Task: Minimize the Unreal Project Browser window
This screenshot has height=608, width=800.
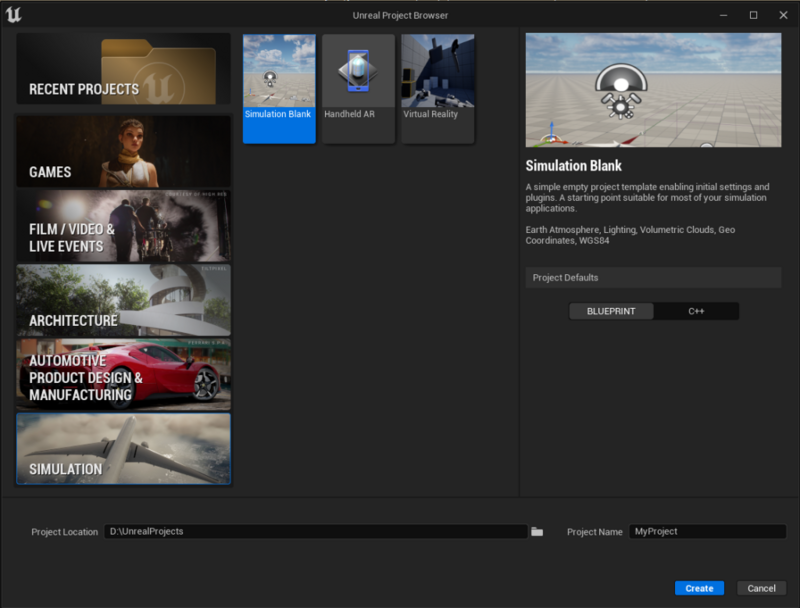Action: [723, 15]
